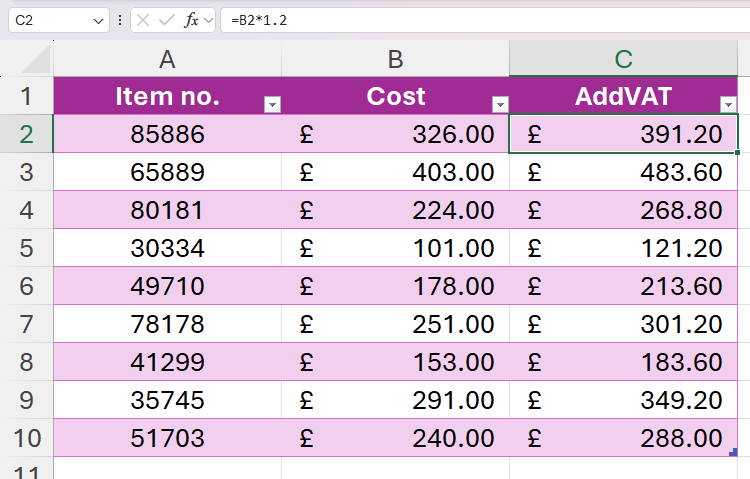750x479 pixels.
Task: Click the Insert Function fx icon
Action: [190, 20]
